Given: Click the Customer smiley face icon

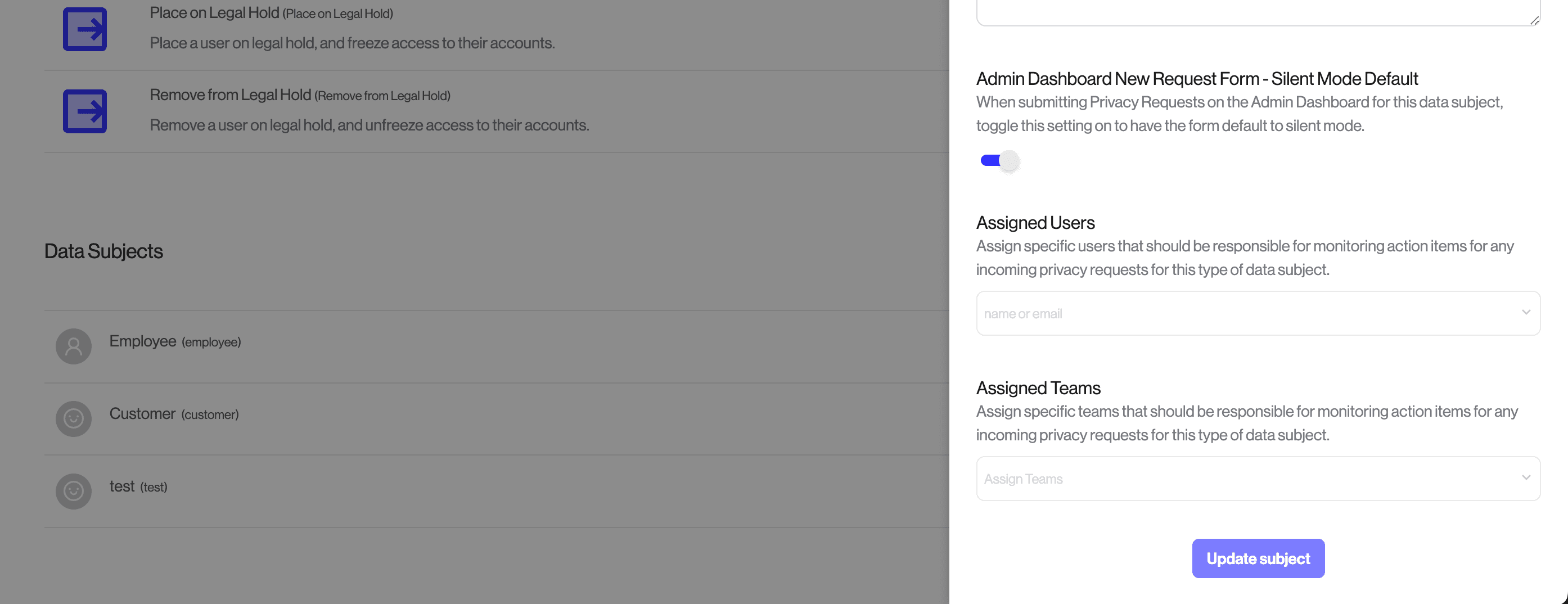Looking at the screenshot, I should (74, 419).
